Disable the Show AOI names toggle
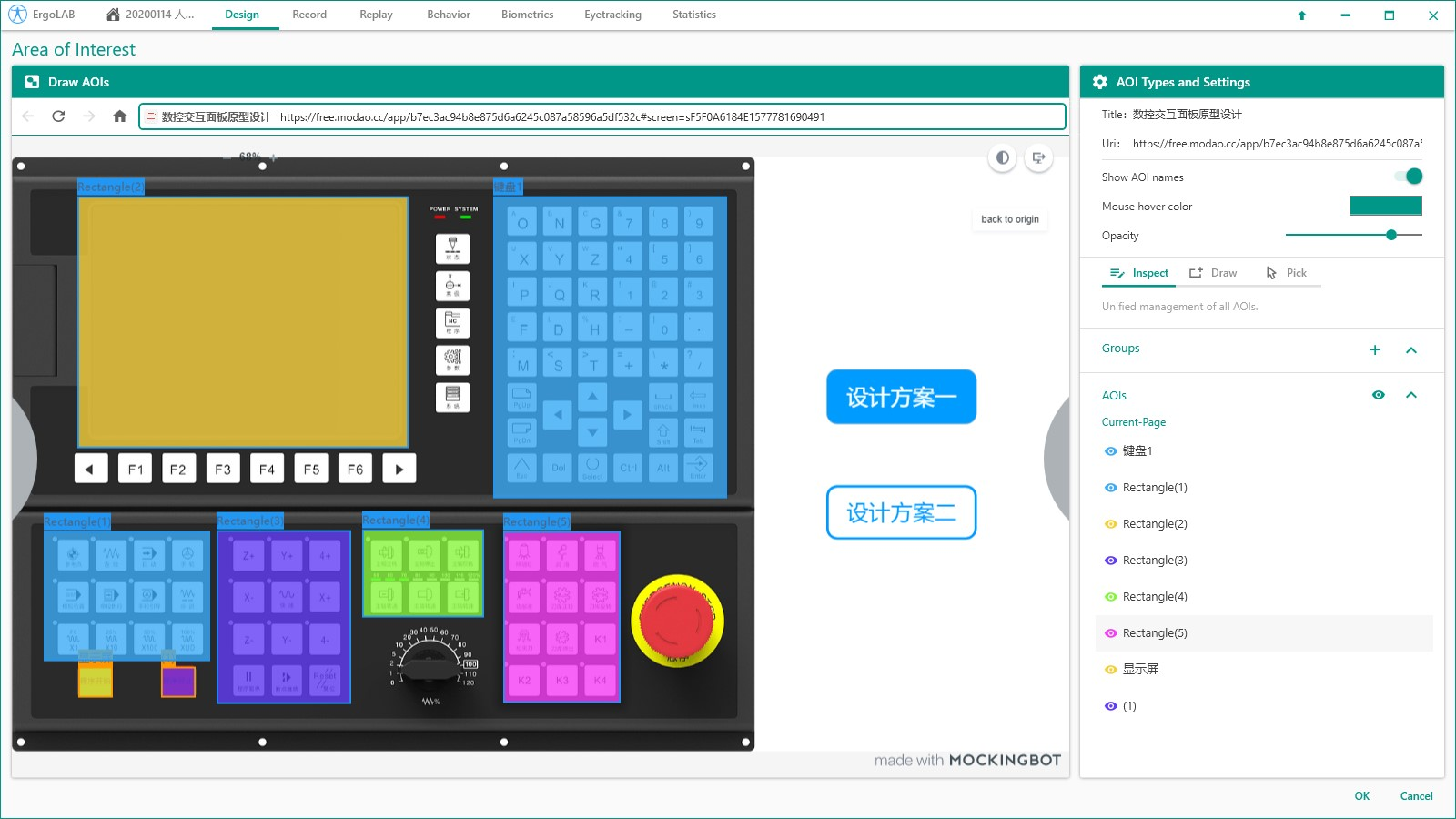The width and height of the screenshot is (1456, 819). tap(1408, 177)
